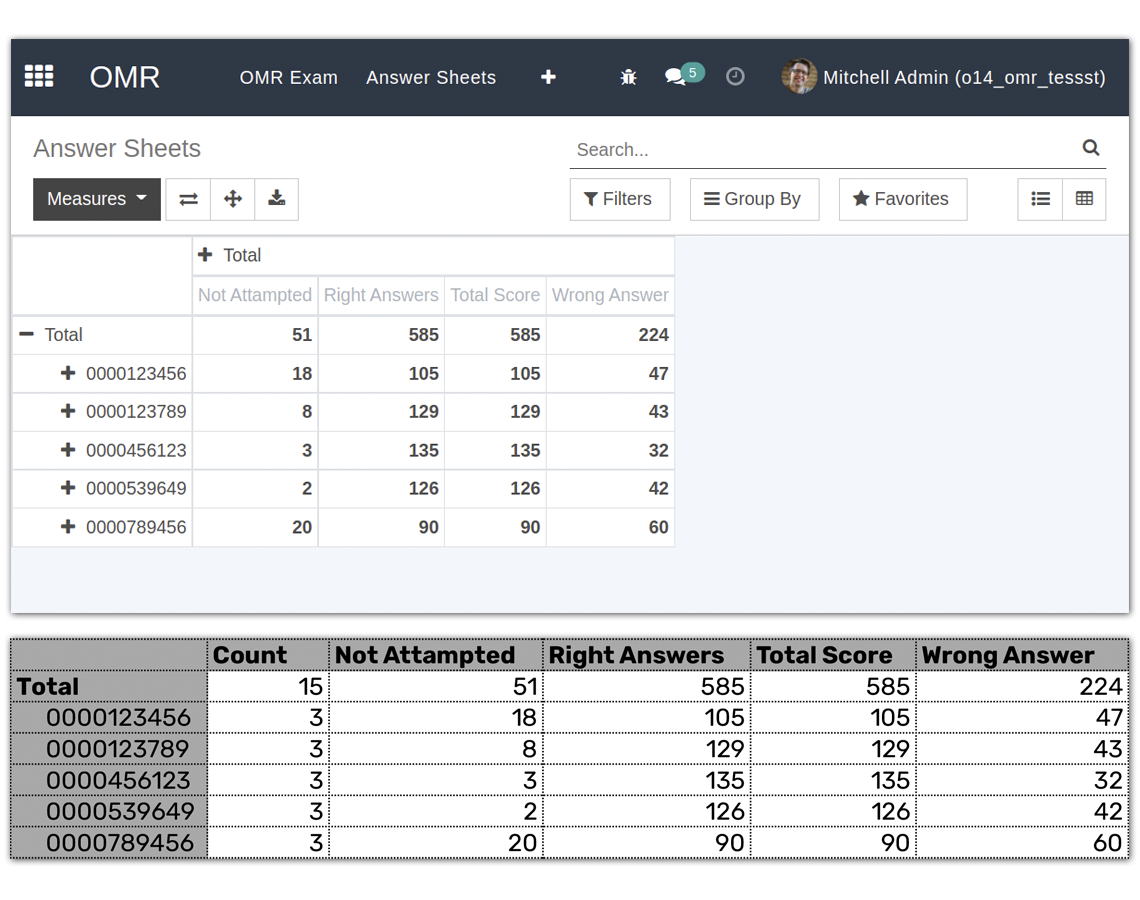The height and width of the screenshot is (900, 1140).
Task: Download the pivot data as spreadsheet
Action: (x=276, y=199)
